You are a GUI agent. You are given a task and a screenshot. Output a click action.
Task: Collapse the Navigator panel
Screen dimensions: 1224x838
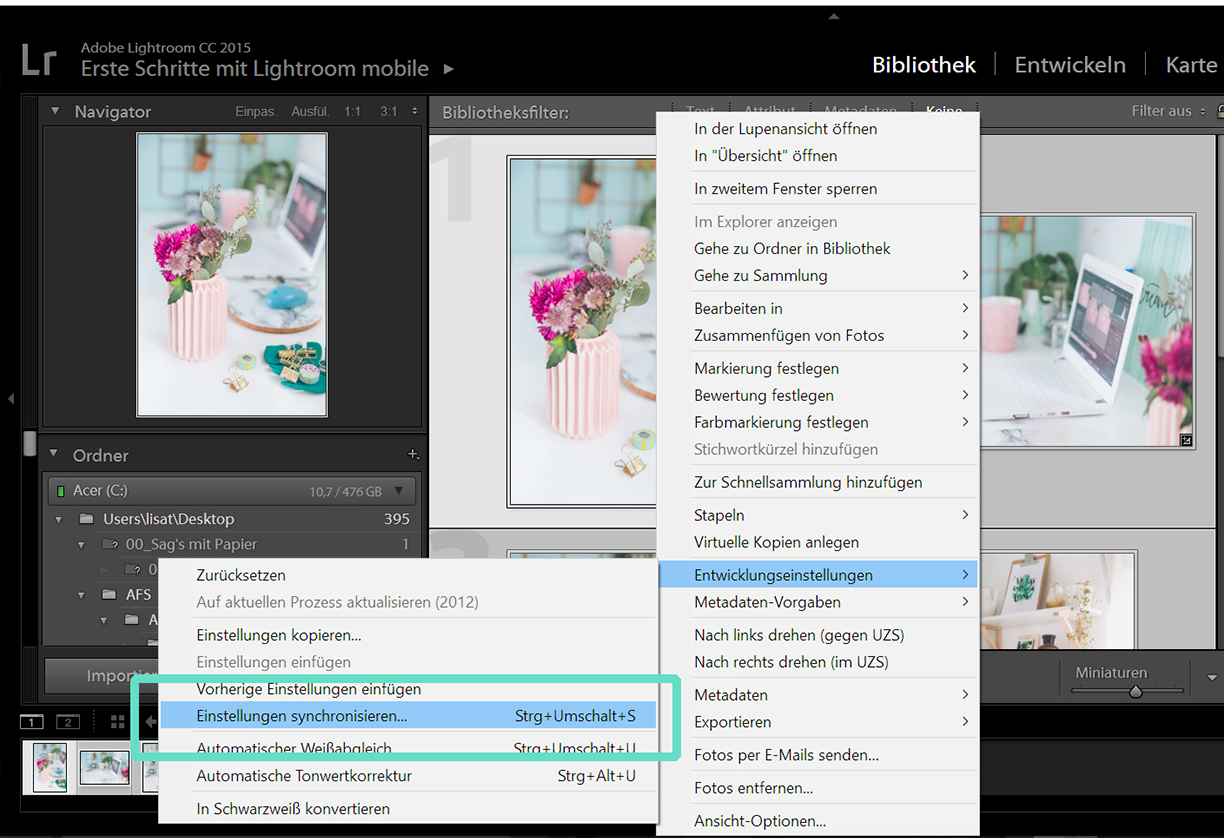[x=55, y=112]
